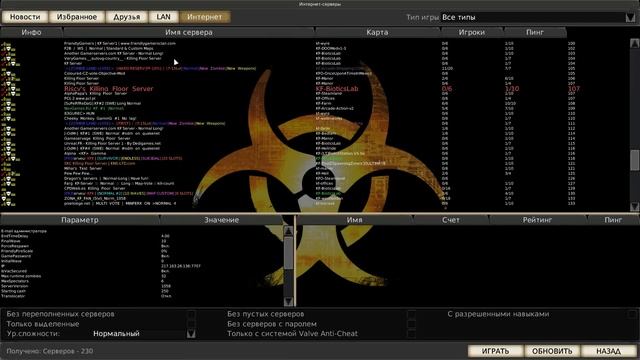
Task: Select the Coloured-CZ-vote-Objective-Mod server
Action: (x=314, y=73)
